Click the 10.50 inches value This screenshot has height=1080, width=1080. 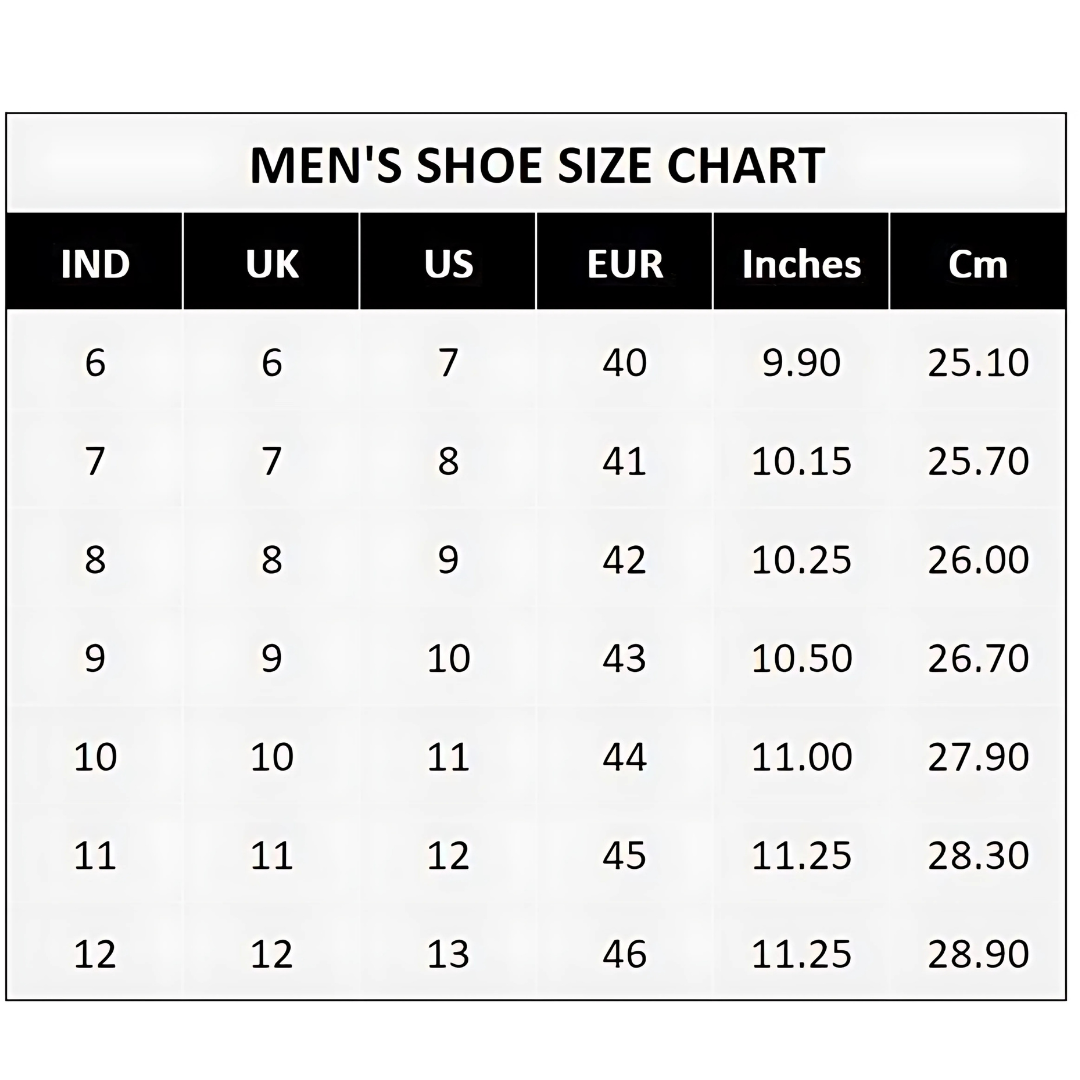(801, 658)
